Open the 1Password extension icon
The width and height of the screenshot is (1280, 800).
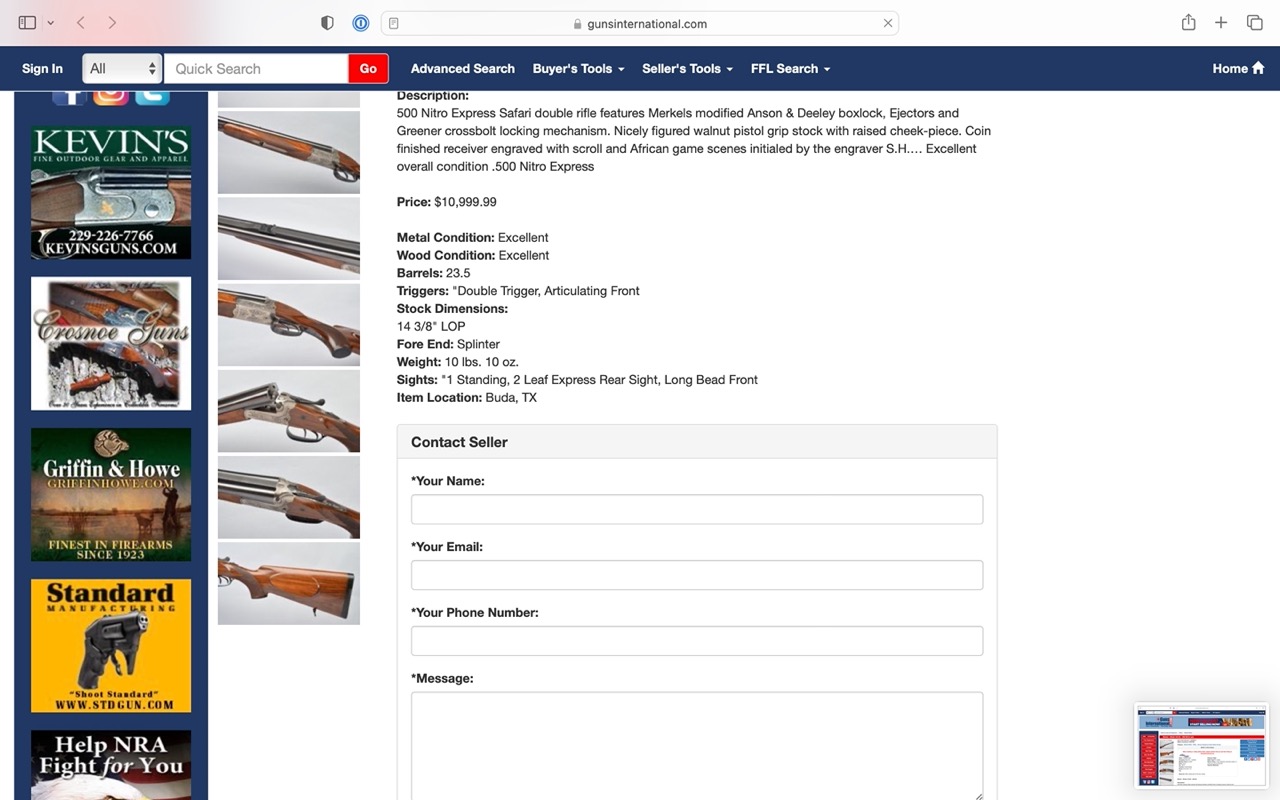pos(361,23)
